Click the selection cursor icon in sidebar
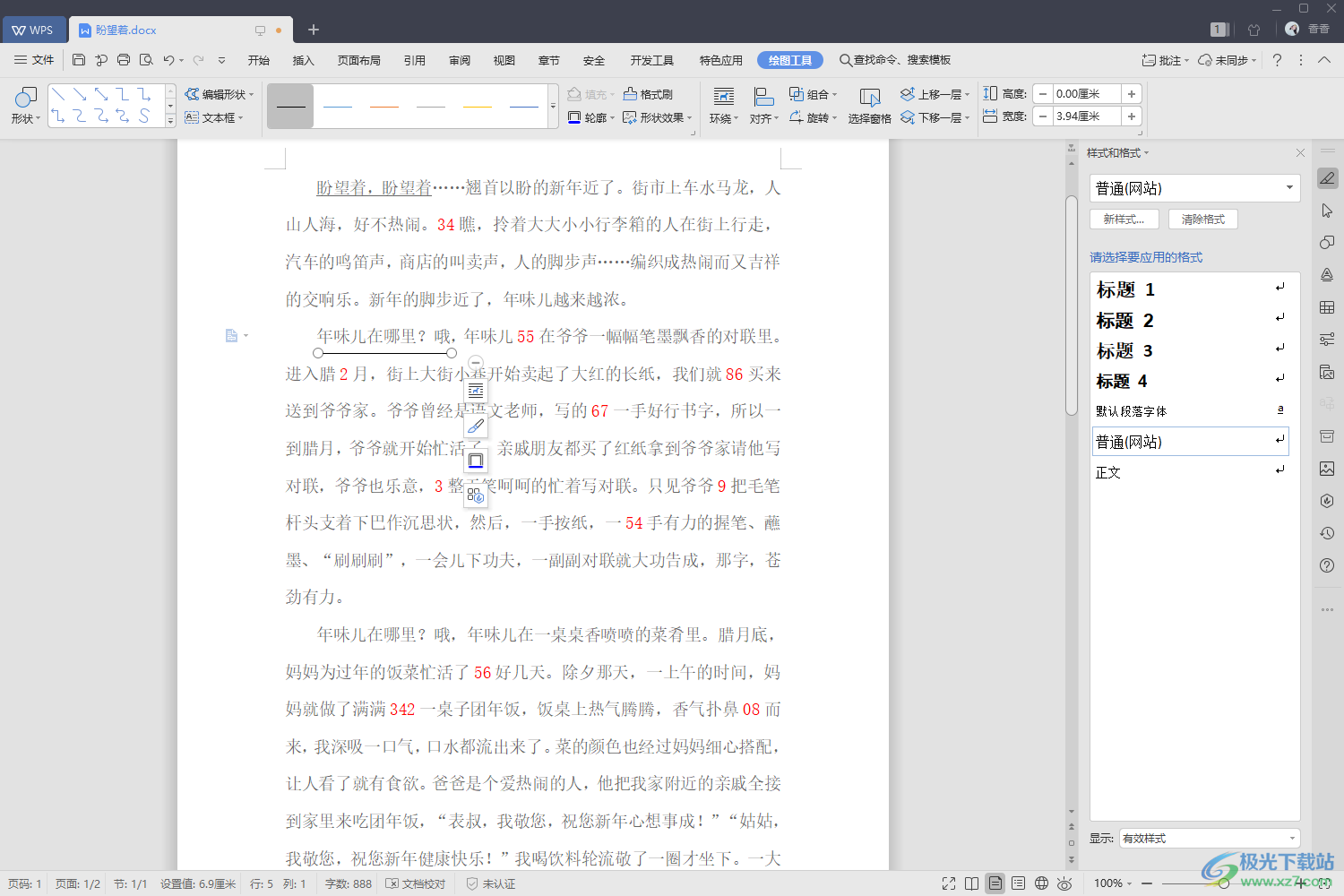 (x=1327, y=211)
